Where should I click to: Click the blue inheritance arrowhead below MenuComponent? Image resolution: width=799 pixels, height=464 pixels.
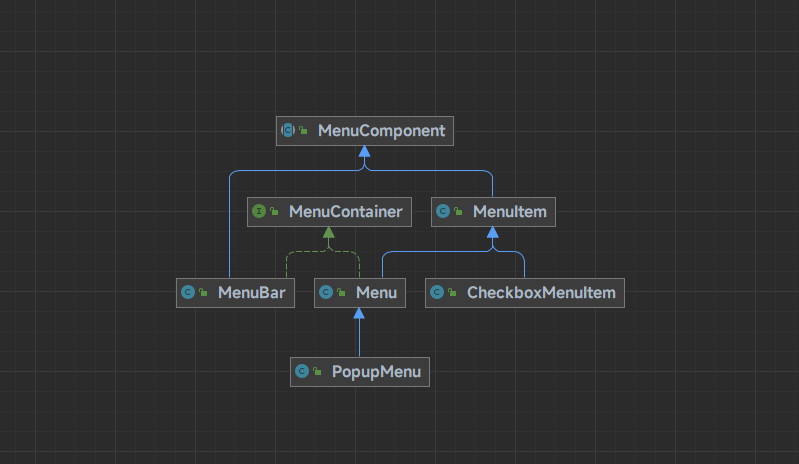coord(365,152)
